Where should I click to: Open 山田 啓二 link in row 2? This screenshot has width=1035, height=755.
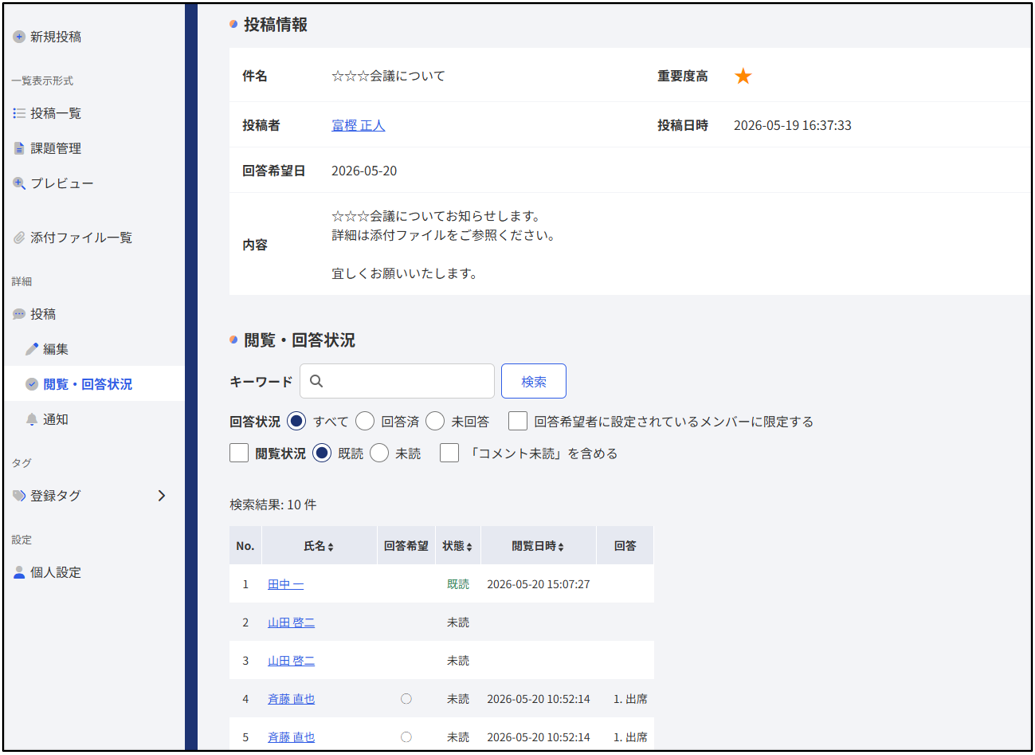[291, 622]
